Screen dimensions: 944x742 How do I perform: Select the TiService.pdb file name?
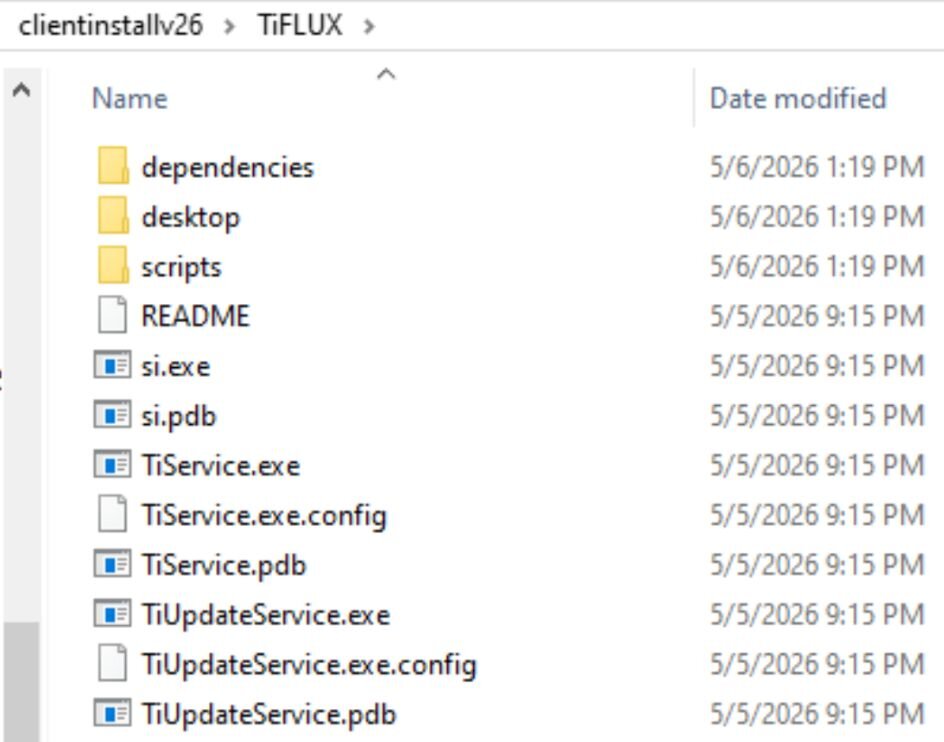coord(224,566)
